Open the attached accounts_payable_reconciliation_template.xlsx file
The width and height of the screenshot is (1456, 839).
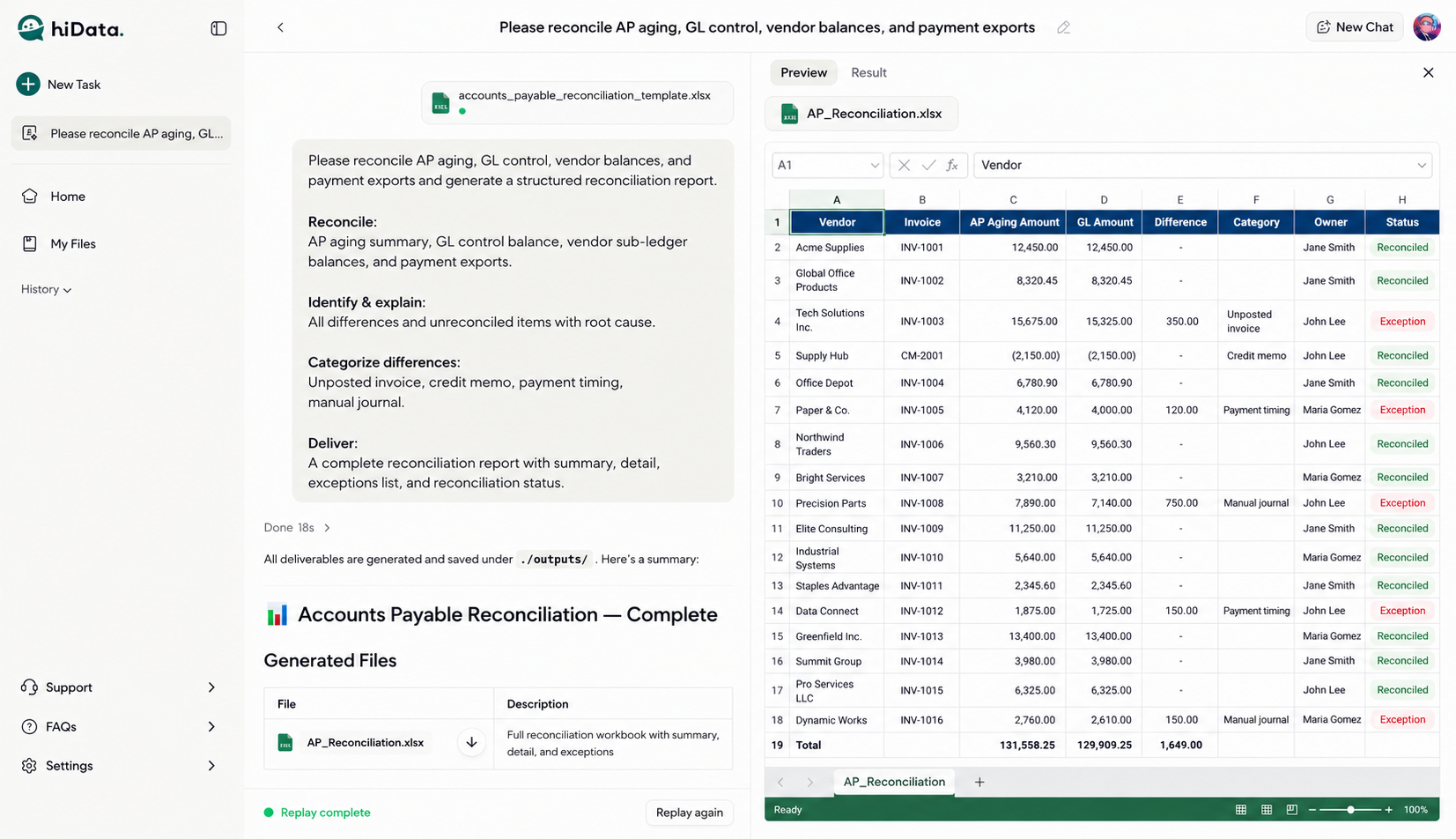tap(577, 102)
